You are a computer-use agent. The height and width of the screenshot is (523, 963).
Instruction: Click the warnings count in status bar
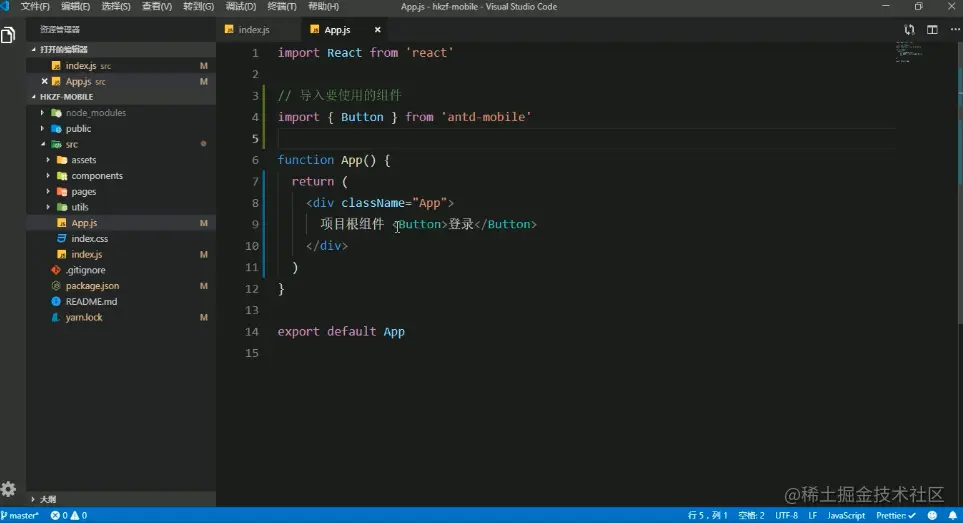(x=79, y=516)
